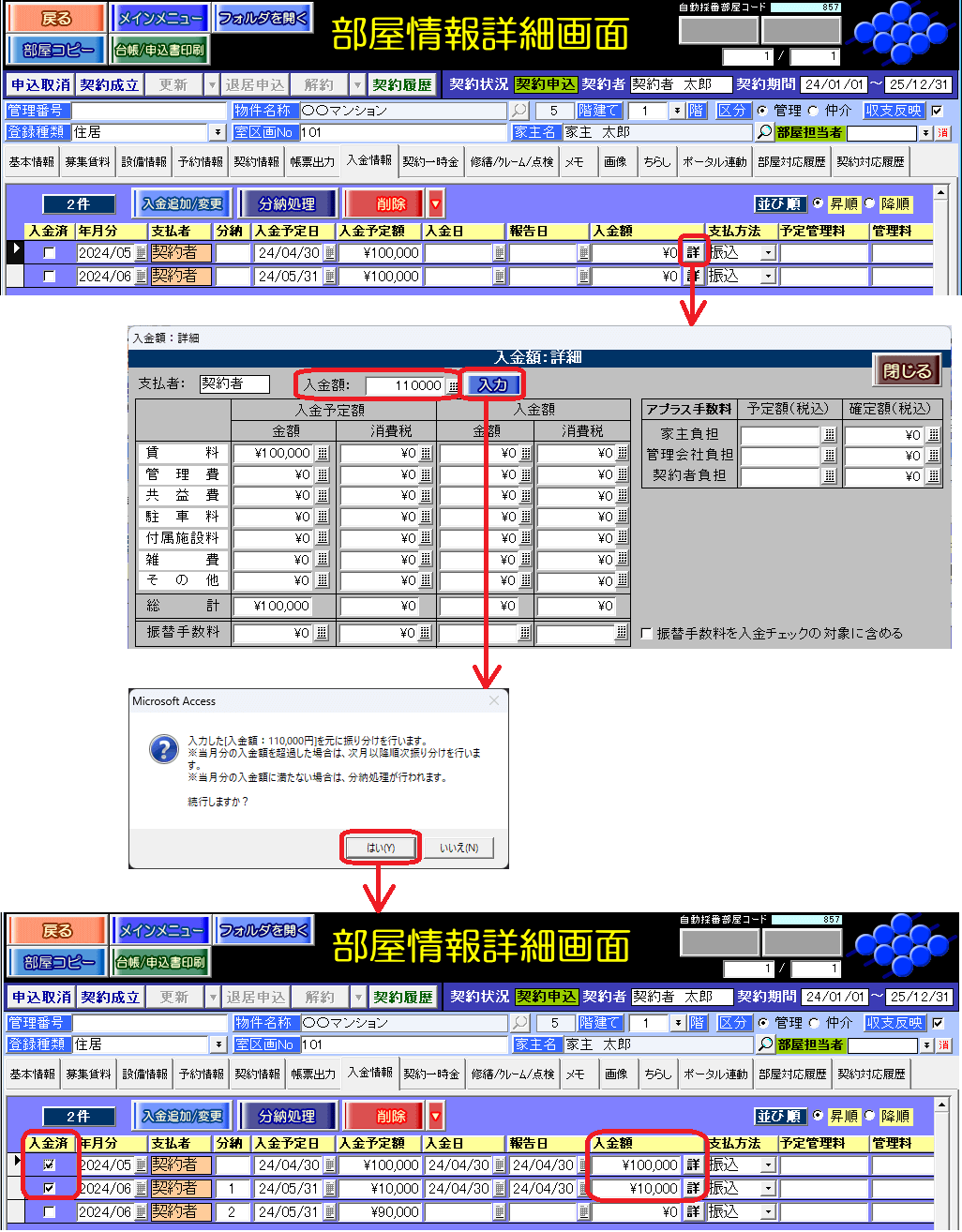Screen dimensions: 962x1232
Task: Expand 支払方法 振込 dropdown in ¥90,000 row
Action: [768, 1211]
